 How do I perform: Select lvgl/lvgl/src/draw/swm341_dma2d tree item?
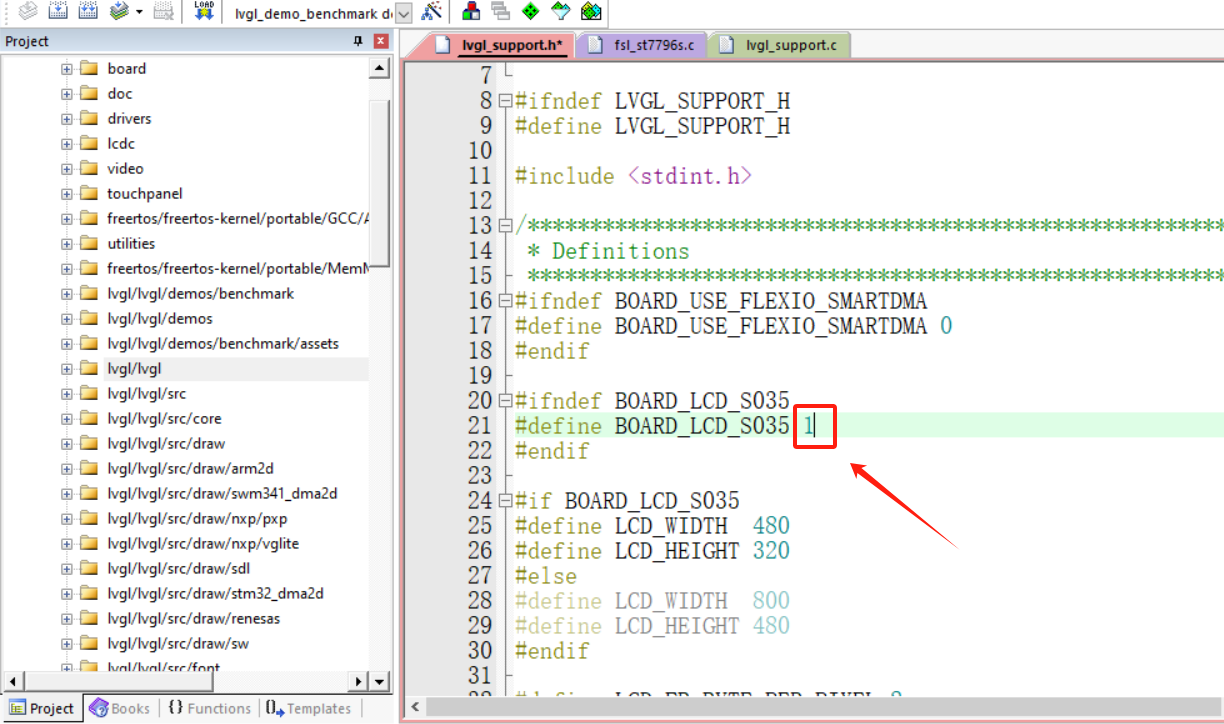[x=222, y=494]
